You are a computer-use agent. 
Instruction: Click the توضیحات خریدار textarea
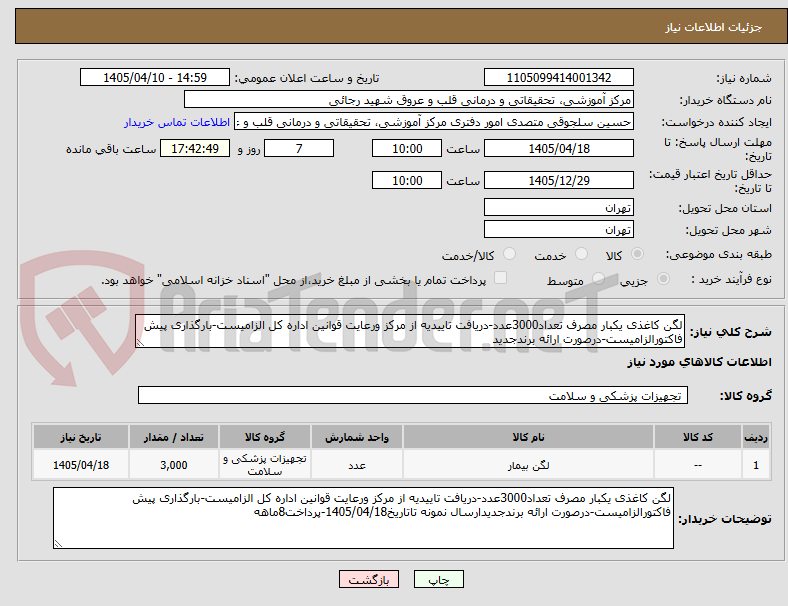tap(363, 518)
